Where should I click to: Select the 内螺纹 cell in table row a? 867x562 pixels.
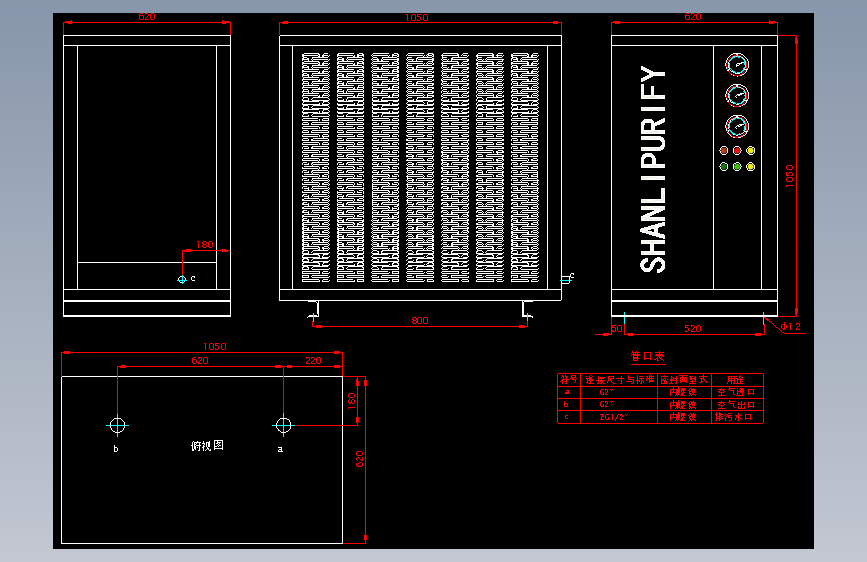click(684, 392)
